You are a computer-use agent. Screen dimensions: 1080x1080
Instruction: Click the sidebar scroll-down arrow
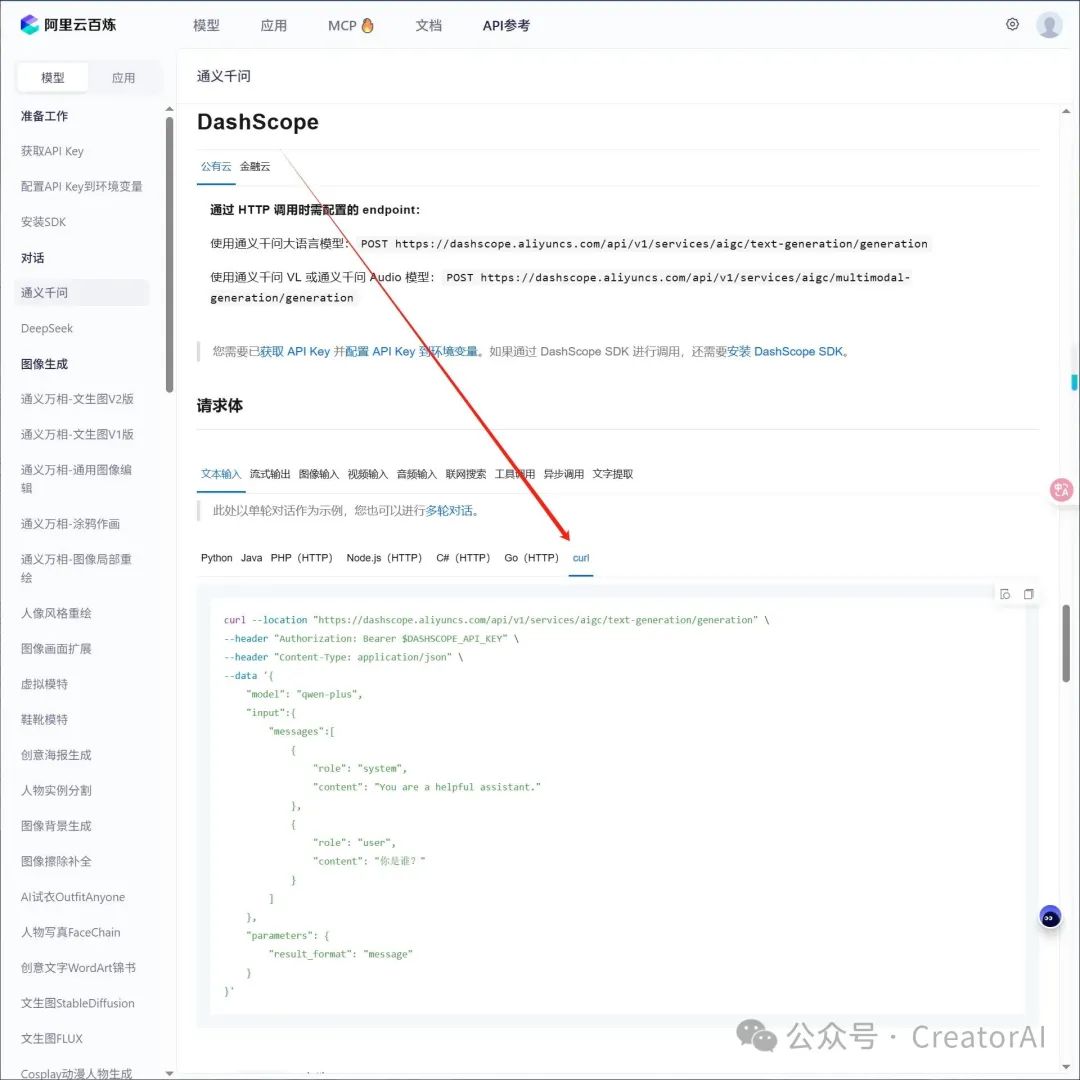pos(169,1073)
